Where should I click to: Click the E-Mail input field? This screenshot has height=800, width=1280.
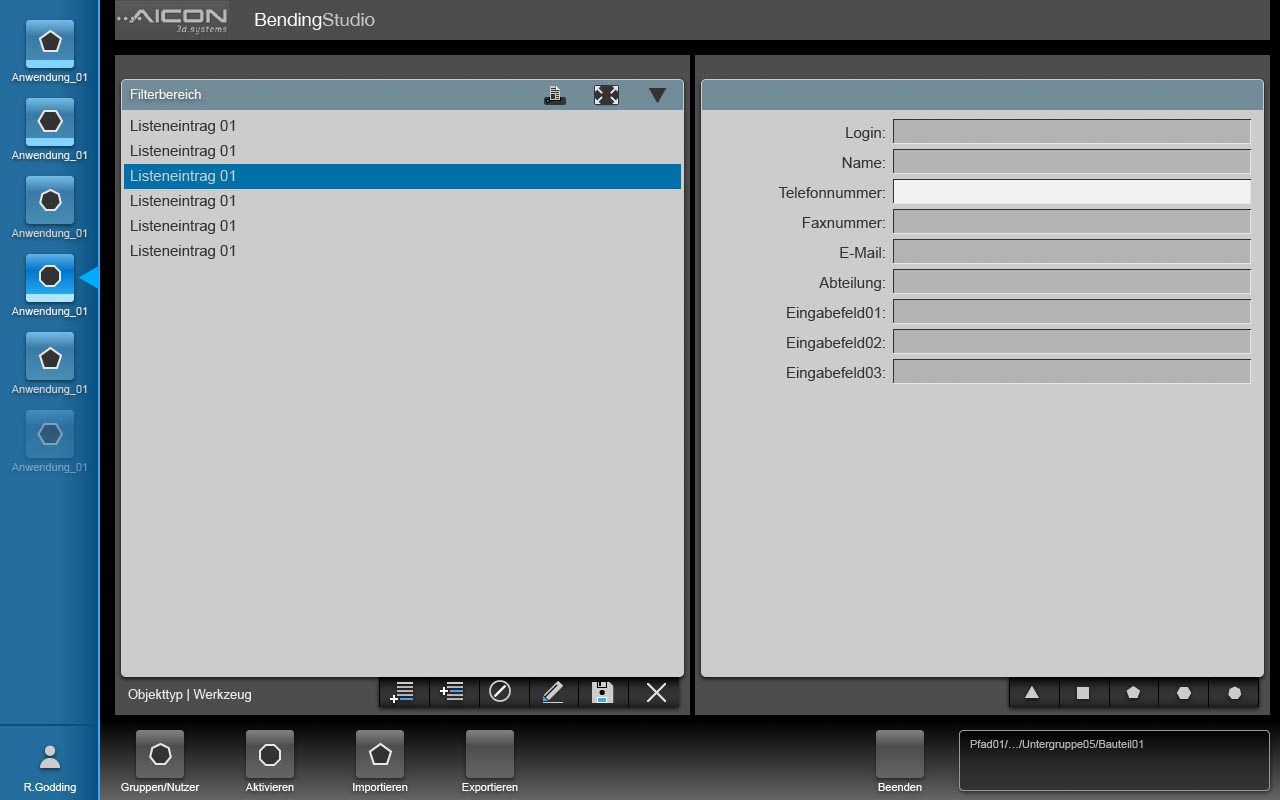[x=1071, y=252]
